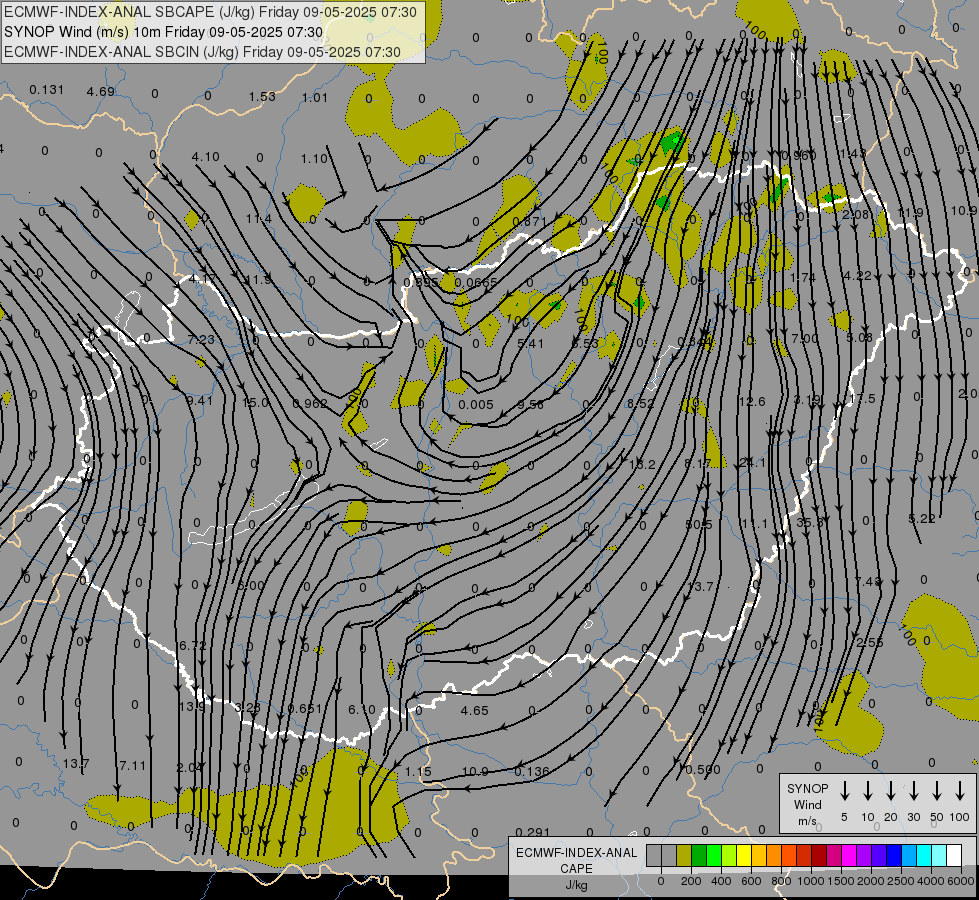Click the '0.291' value on the map

(x=533, y=832)
